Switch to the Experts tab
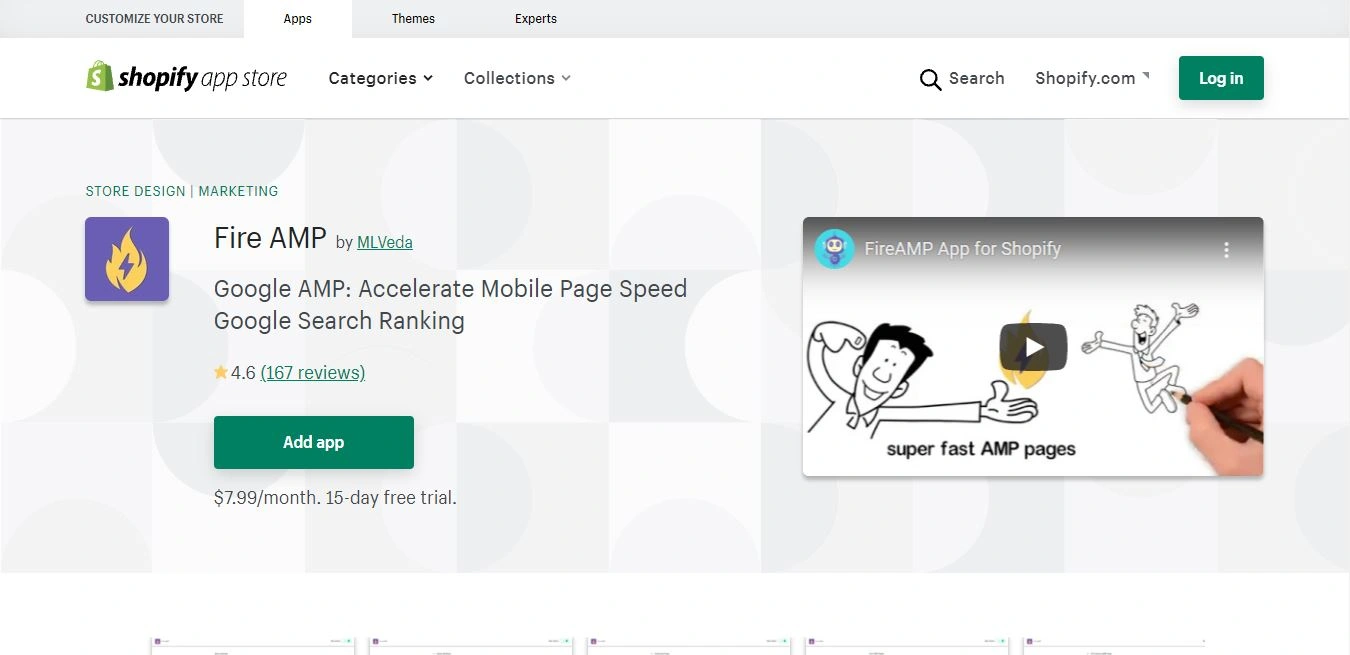 coord(536,19)
